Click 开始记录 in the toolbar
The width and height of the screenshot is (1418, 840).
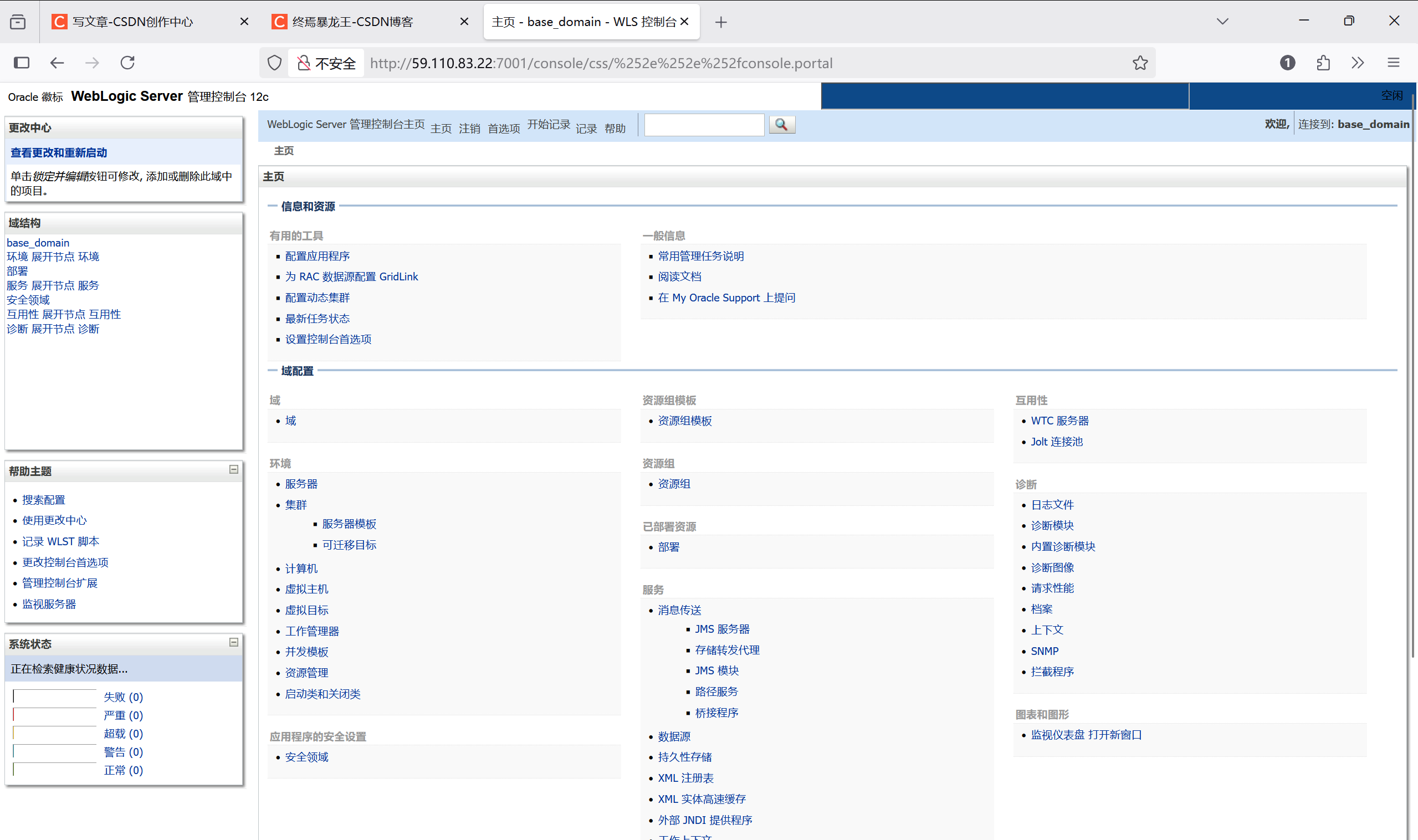click(x=549, y=125)
